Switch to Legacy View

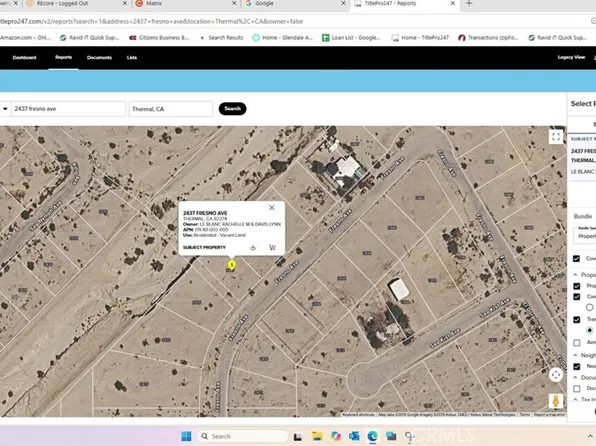[x=571, y=57]
